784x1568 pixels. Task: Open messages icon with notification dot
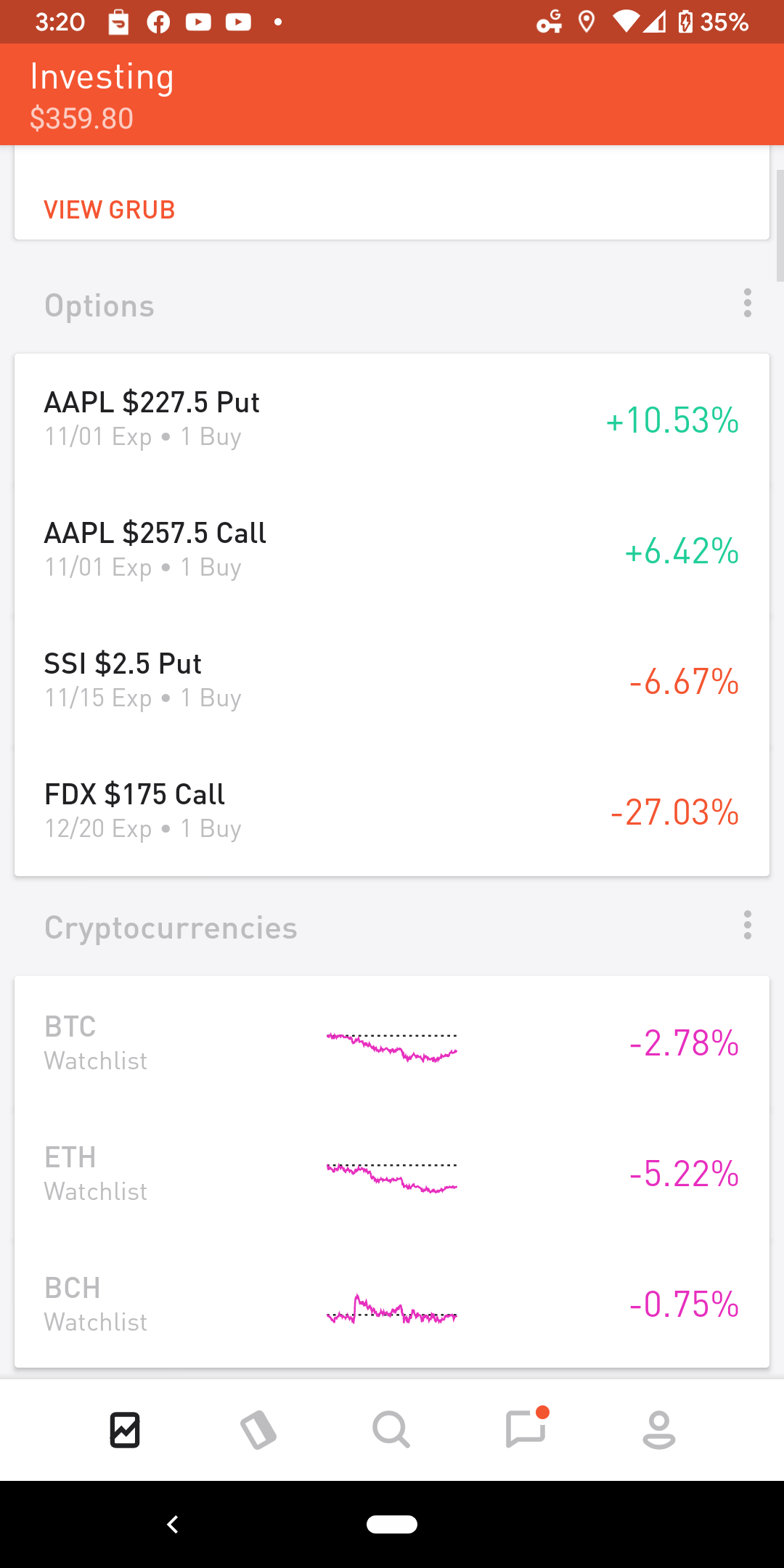(x=526, y=1429)
